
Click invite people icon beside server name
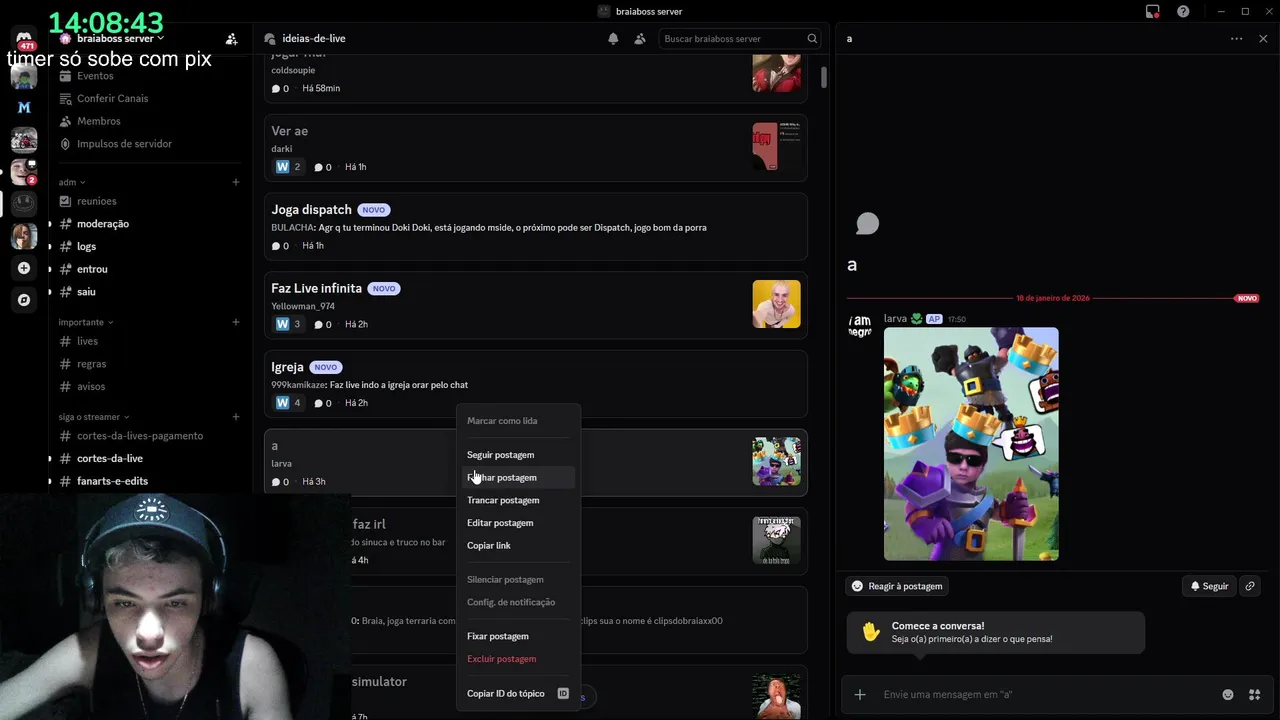click(231, 39)
